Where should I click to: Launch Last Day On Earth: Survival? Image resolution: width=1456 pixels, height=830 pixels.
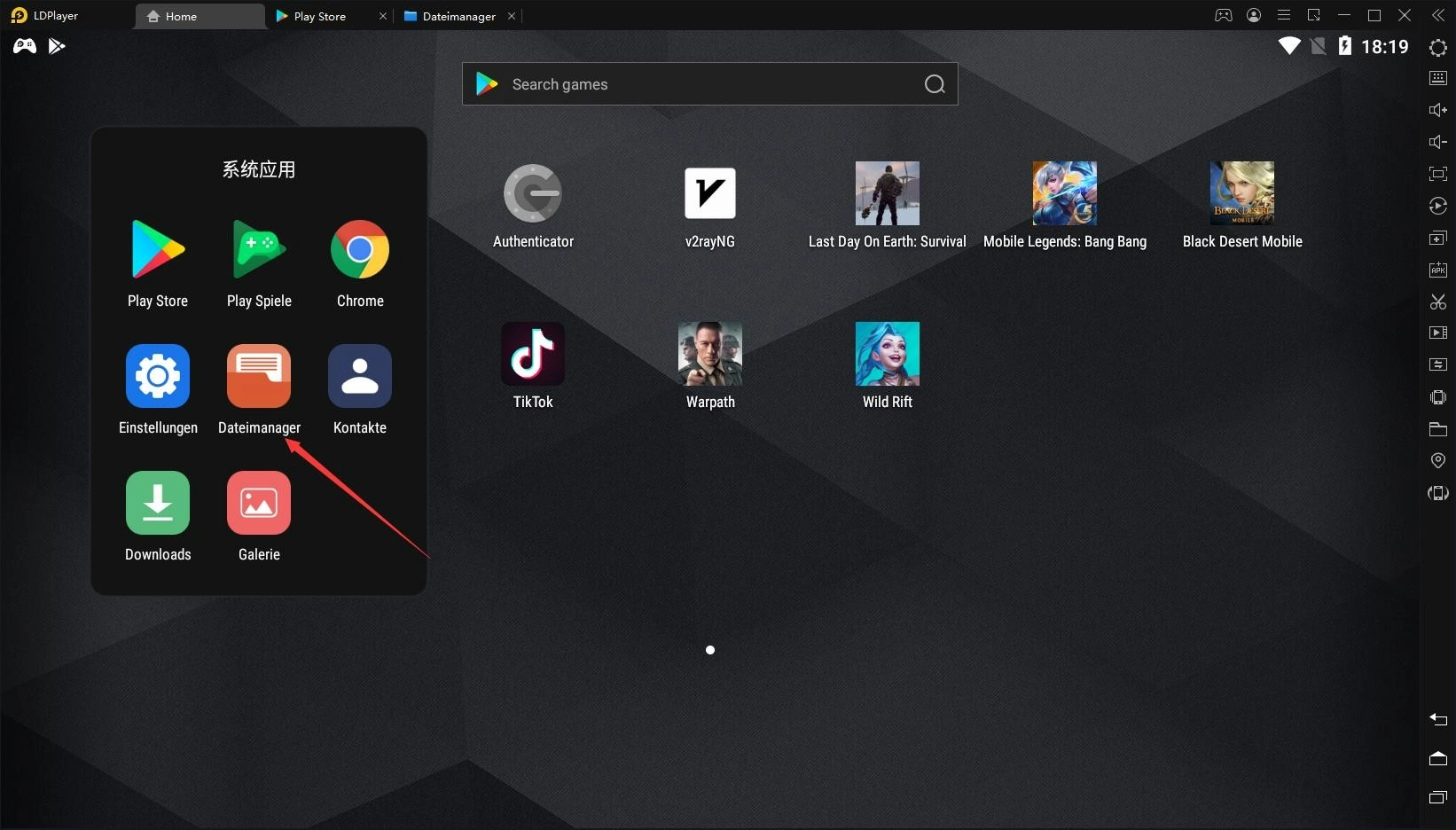(x=888, y=193)
